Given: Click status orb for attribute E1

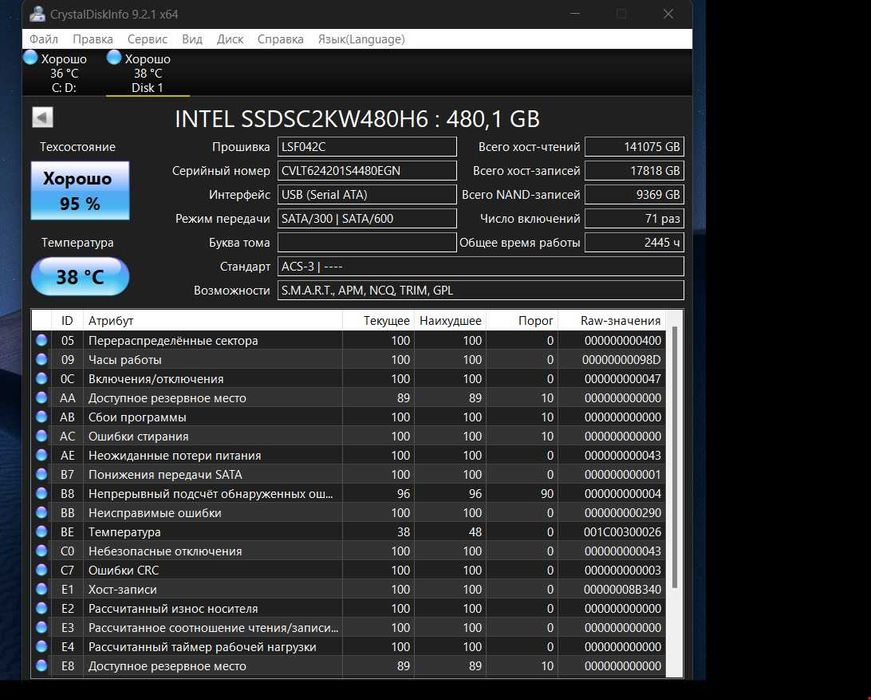Looking at the screenshot, I should point(42,589).
